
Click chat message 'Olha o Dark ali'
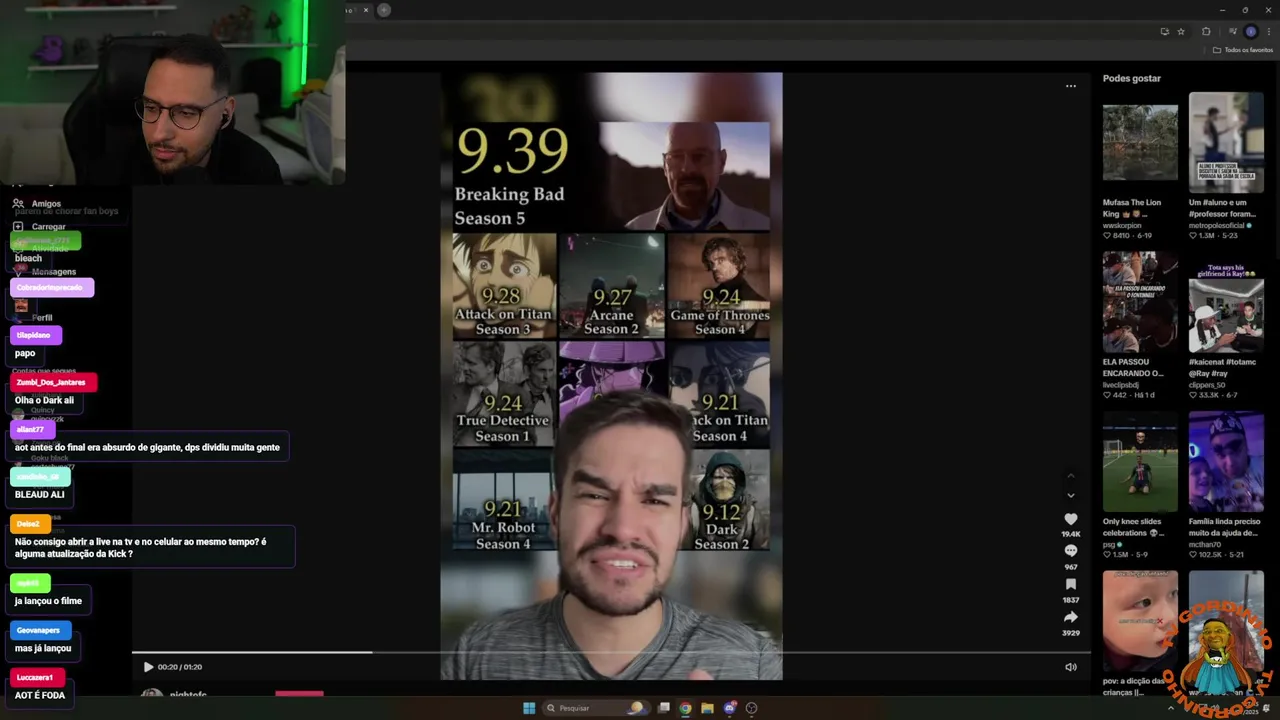[x=44, y=400]
